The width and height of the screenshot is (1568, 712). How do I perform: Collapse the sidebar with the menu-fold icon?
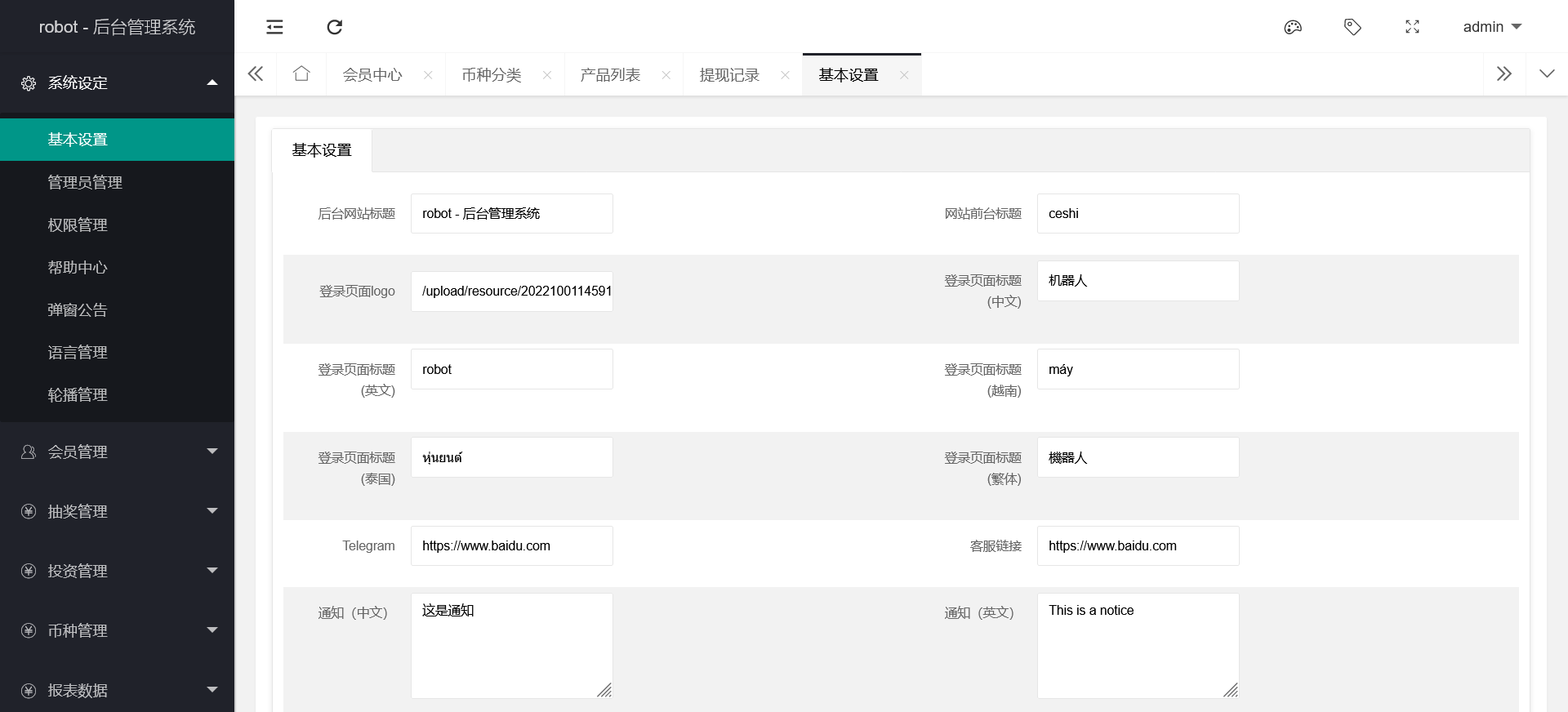coord(274,27)
